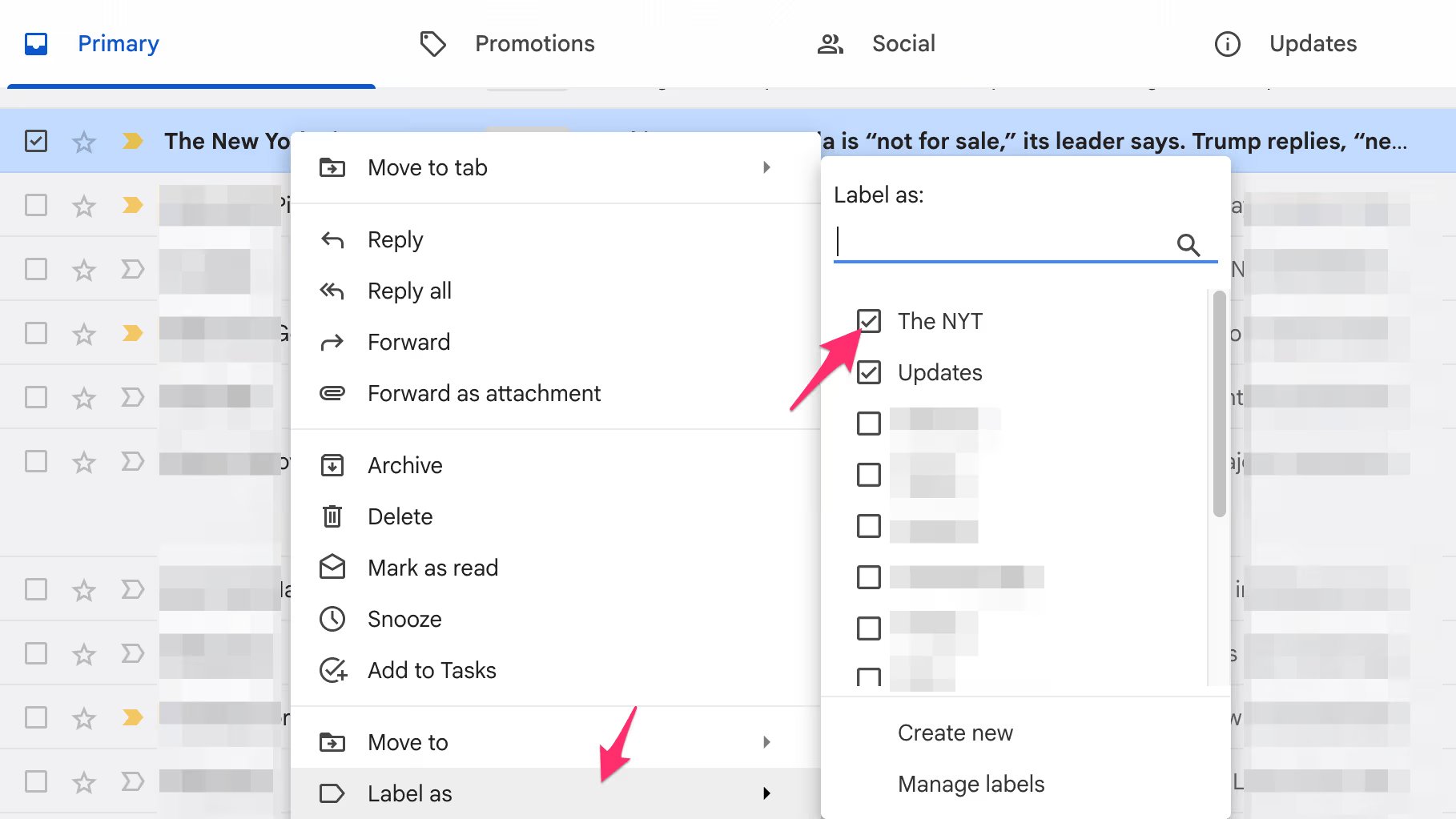The width and height of the screenshot is (1456, 819).
Task: Uncheck the Updates label checkbox
Action: [x=869, y=372]
